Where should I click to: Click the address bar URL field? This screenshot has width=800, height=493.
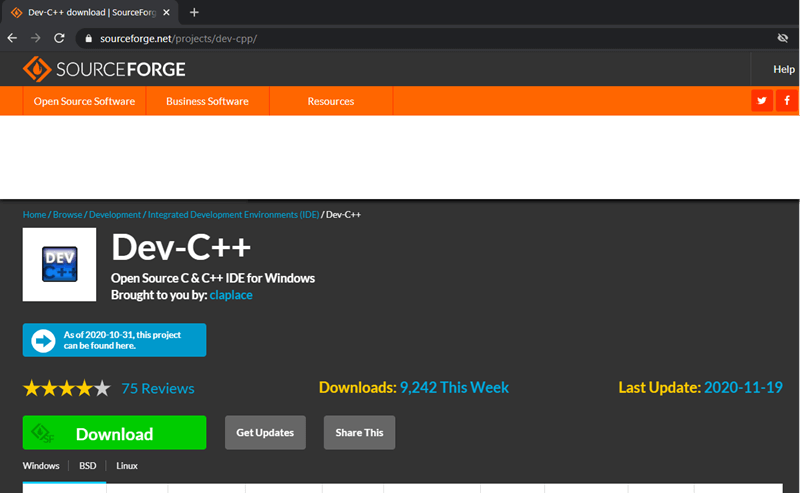[x=400, y=38]
